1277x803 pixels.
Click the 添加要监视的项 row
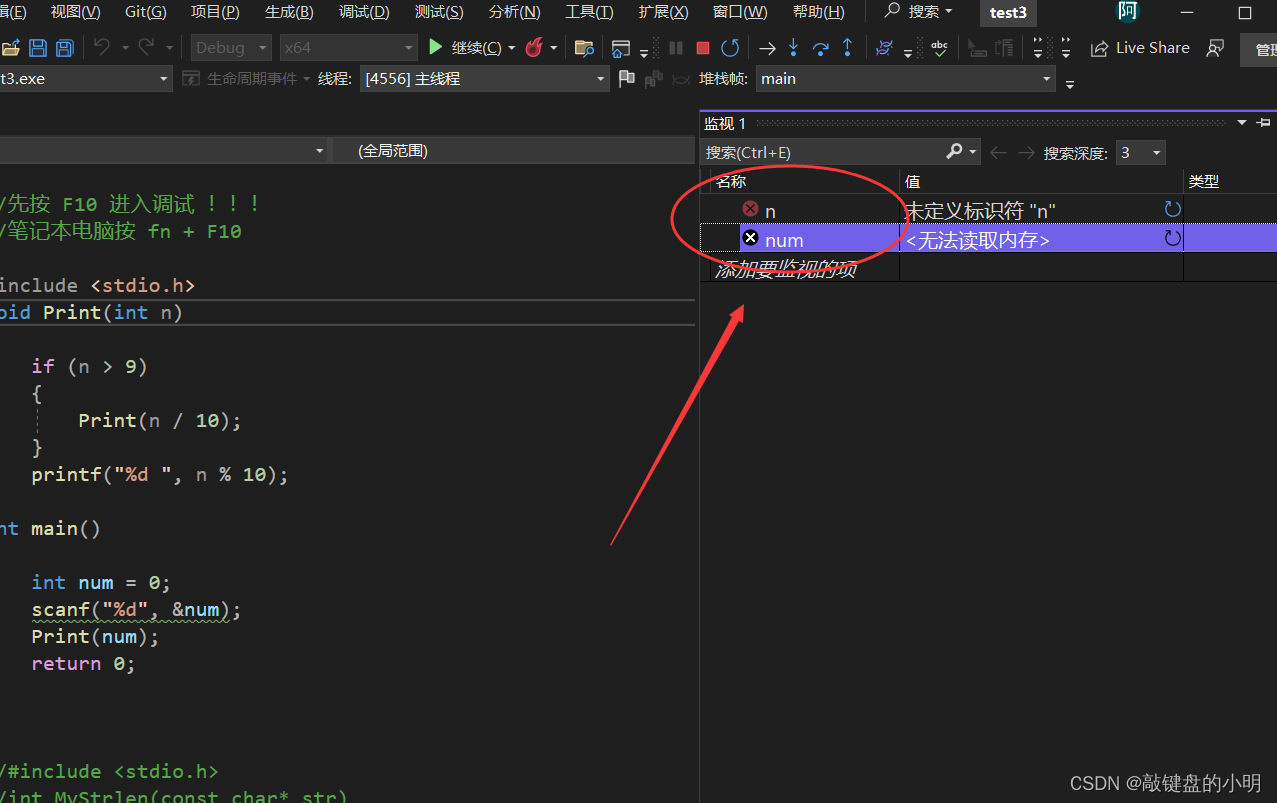click(785, 268)
